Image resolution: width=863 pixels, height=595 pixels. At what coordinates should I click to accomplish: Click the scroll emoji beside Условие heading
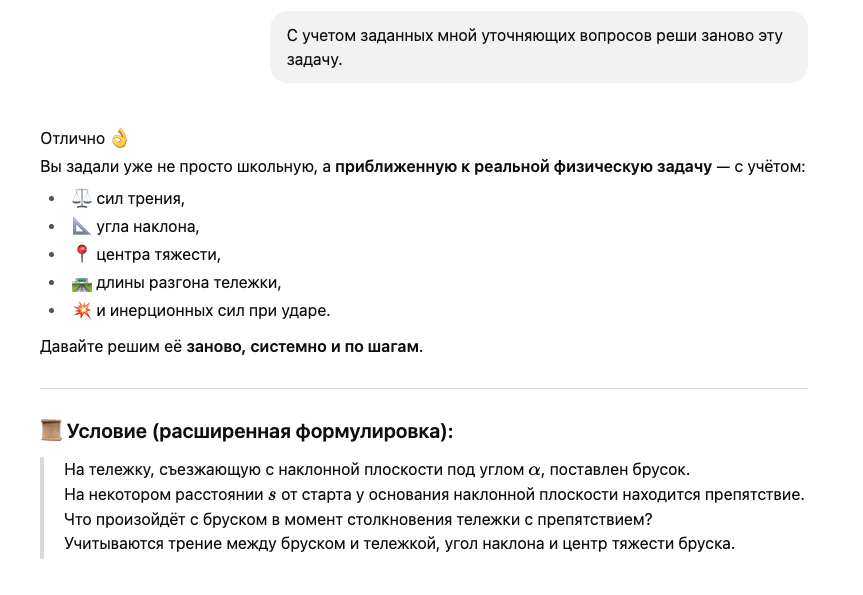(x=51, y=431)
